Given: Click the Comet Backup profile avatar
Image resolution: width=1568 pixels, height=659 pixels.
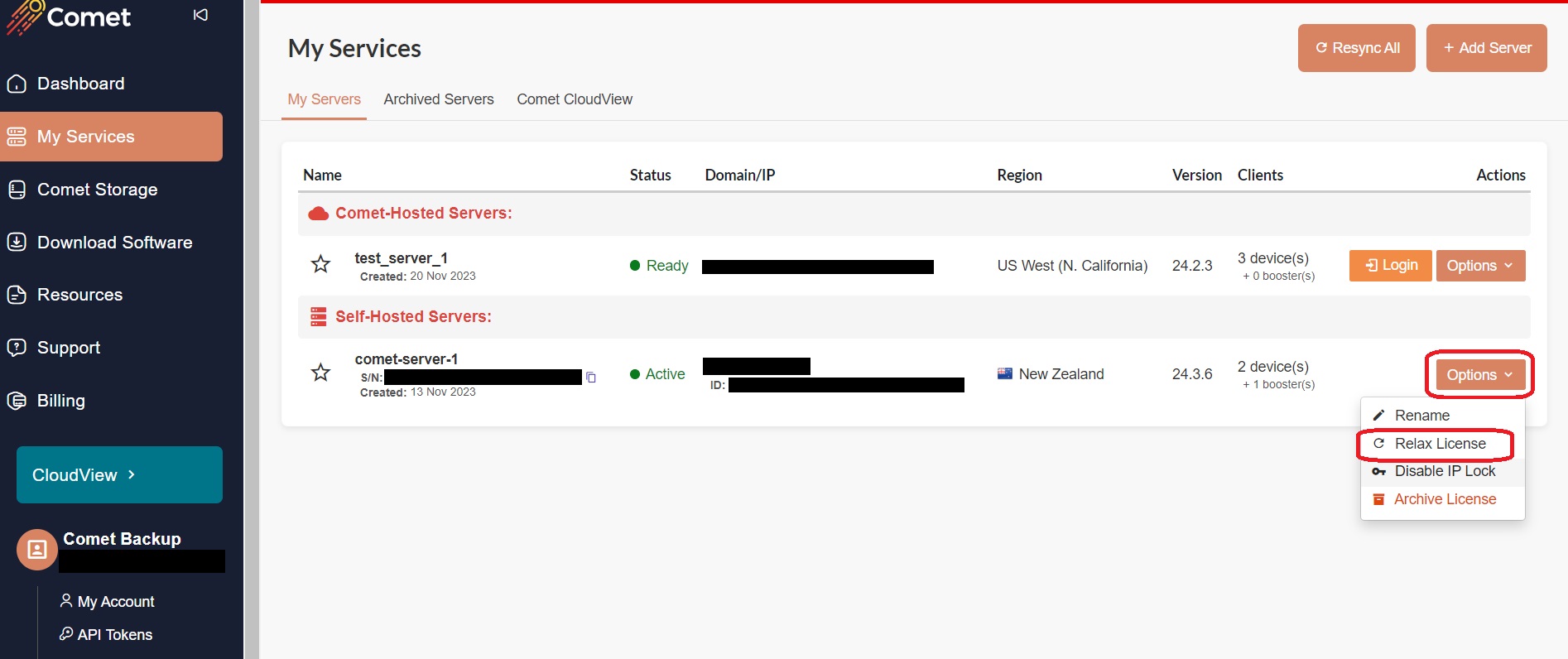Looking at the screenshot, I should click(x=37, y=550).
